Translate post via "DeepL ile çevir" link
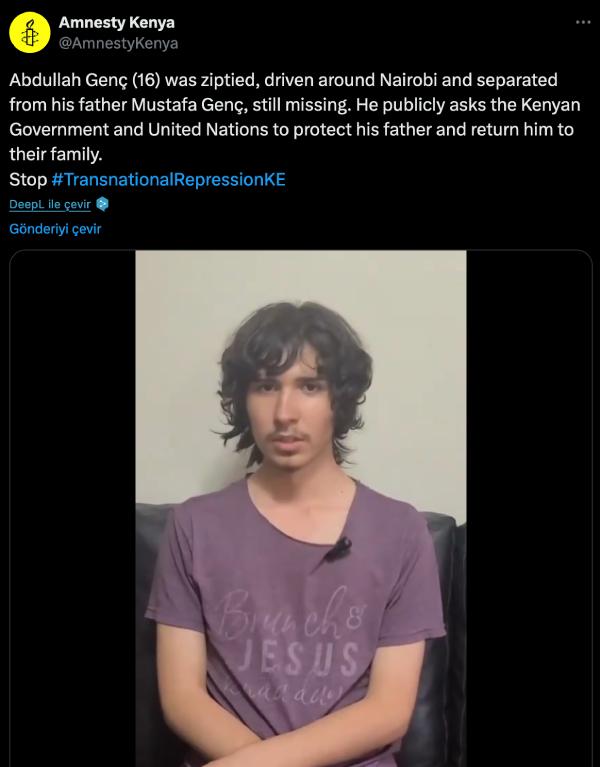 [50, 204]
